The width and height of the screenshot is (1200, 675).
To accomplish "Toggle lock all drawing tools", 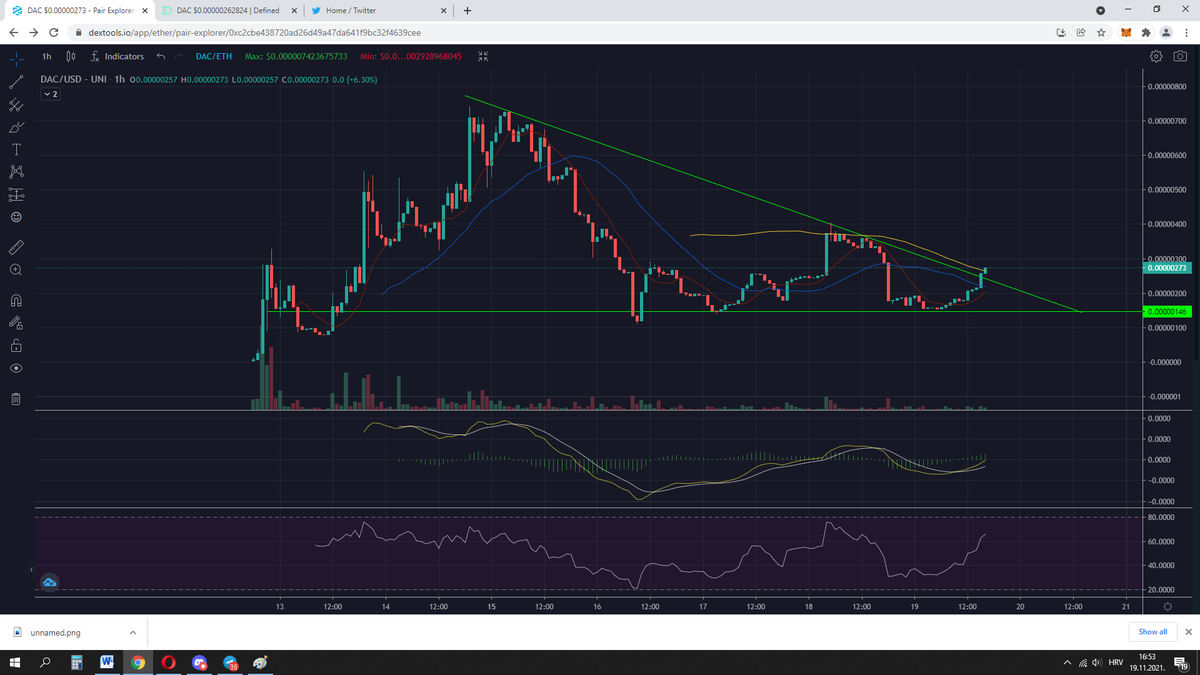I will 16,345.
